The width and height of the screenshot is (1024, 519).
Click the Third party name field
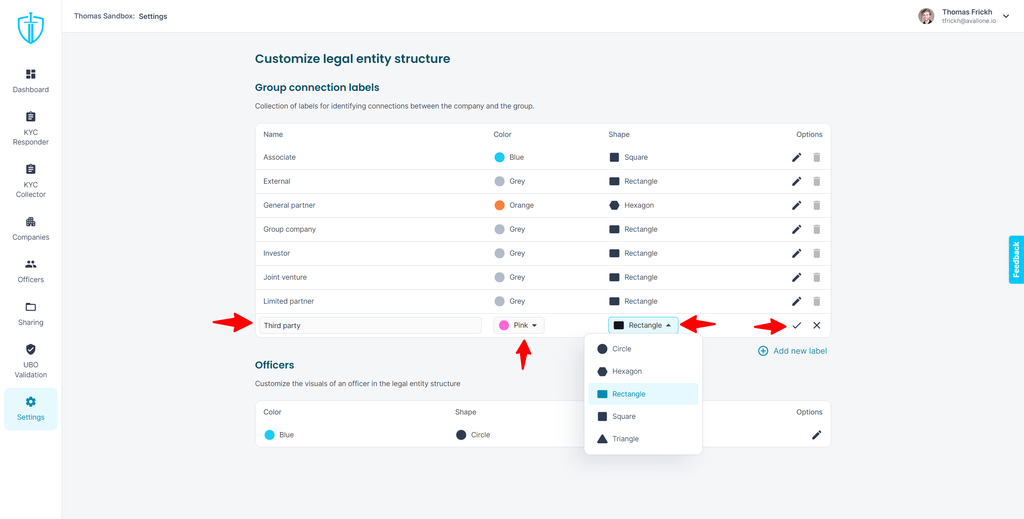[x=370, y=325]
